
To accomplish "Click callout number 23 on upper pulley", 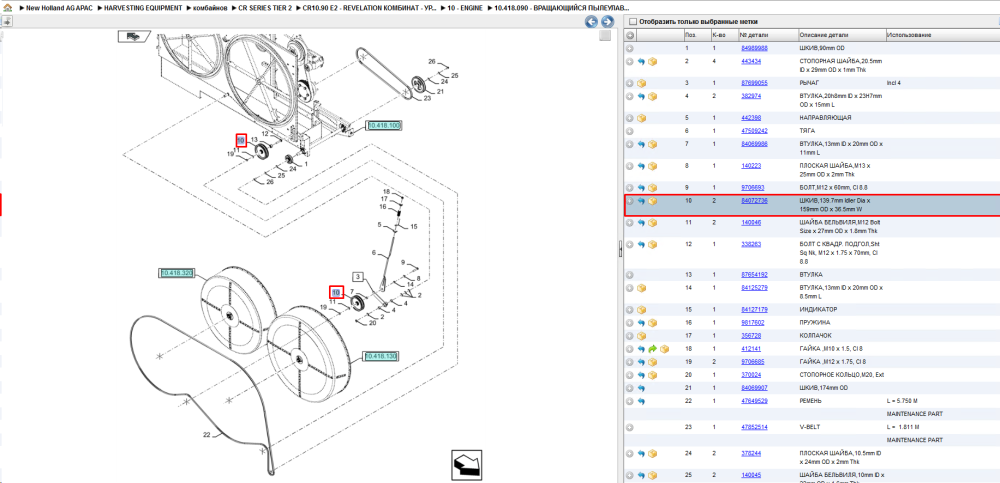I will click(x=427, y=98).
